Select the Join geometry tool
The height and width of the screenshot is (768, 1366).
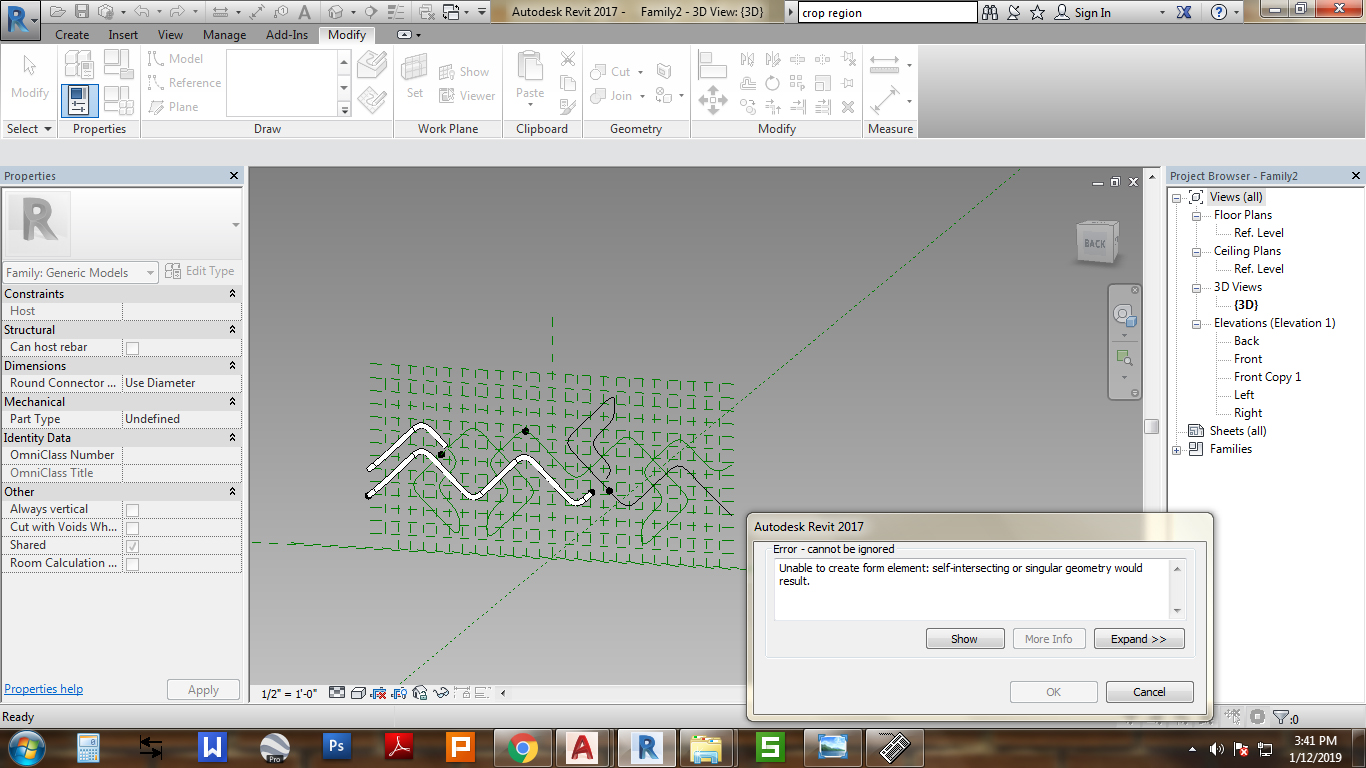pyautogui.click(x=615, y=95)
